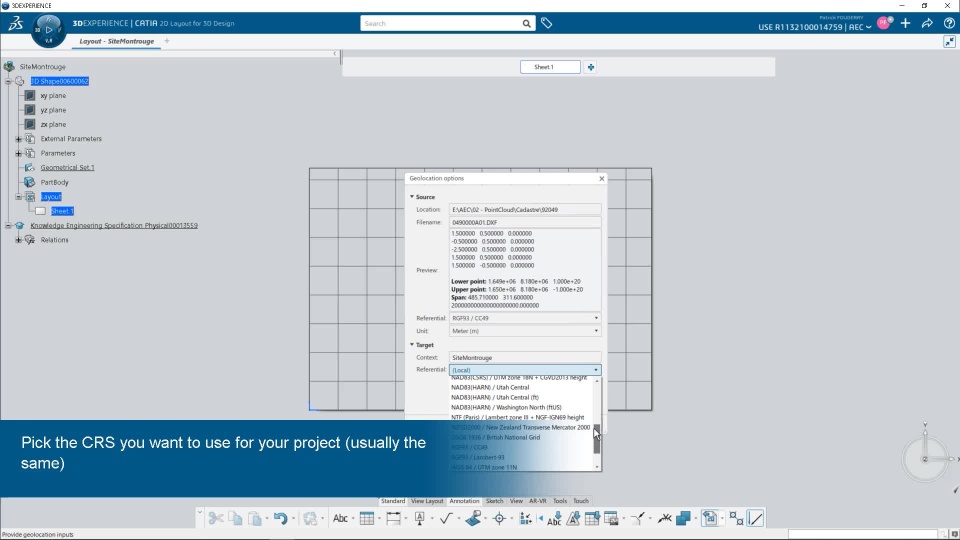Open the AEC role dropdown chevron
960x540 pixels.
(868, 27)
